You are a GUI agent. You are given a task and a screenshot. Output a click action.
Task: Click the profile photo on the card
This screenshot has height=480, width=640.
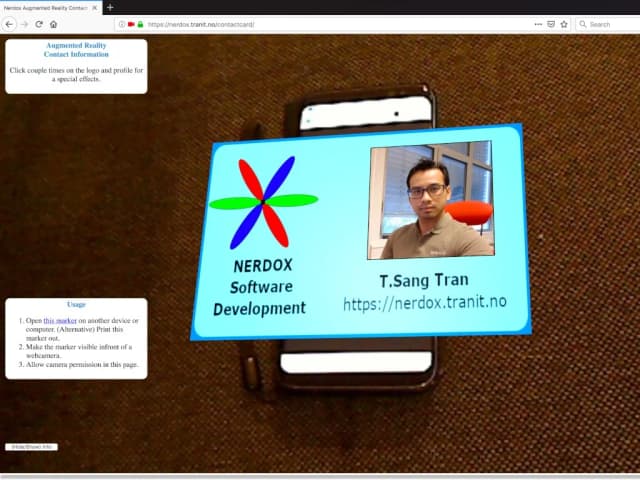pyautogui.click(x=431, y=200)
